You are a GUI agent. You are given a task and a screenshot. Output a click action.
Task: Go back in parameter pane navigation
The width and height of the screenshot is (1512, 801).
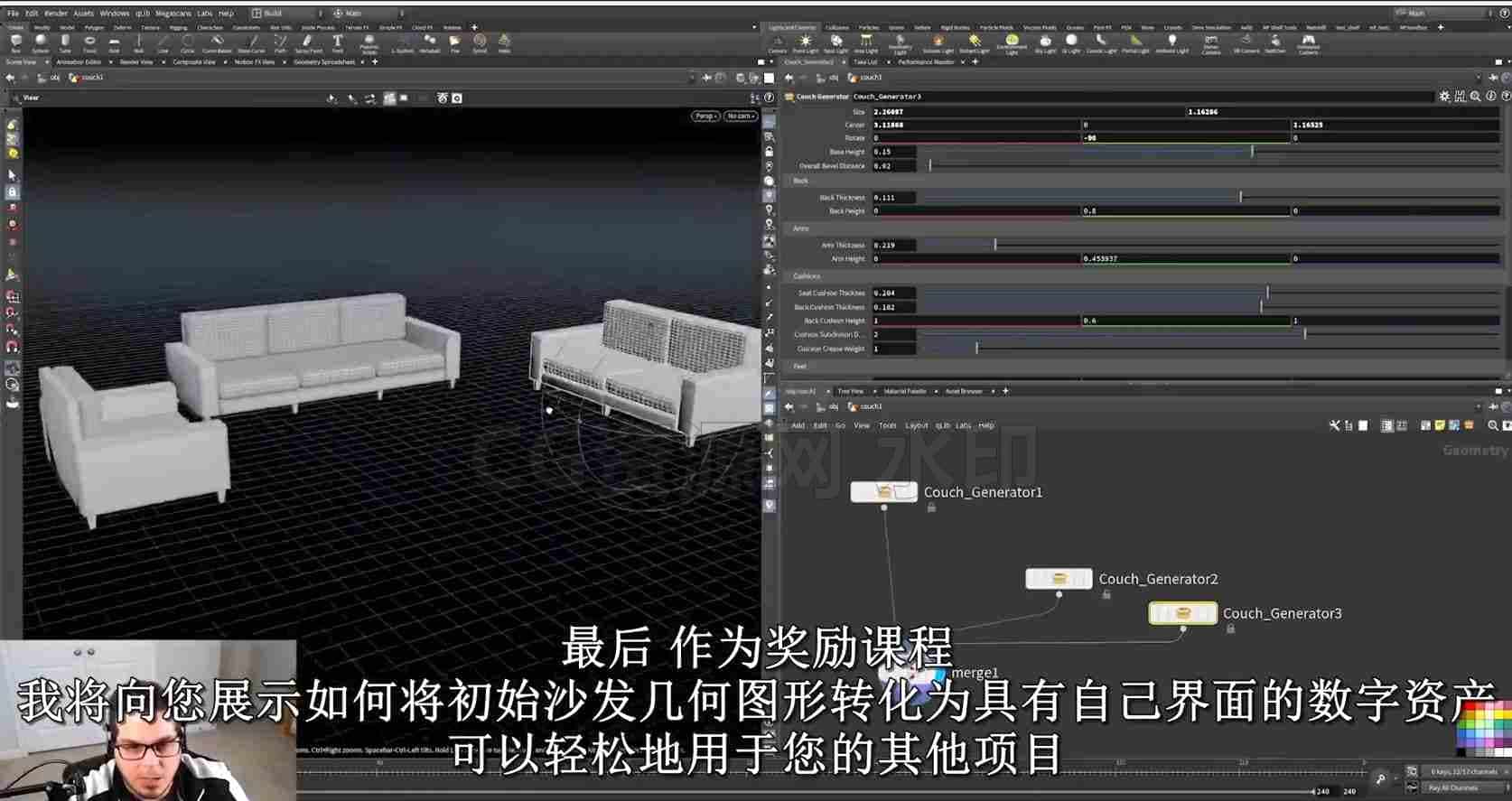789,78
